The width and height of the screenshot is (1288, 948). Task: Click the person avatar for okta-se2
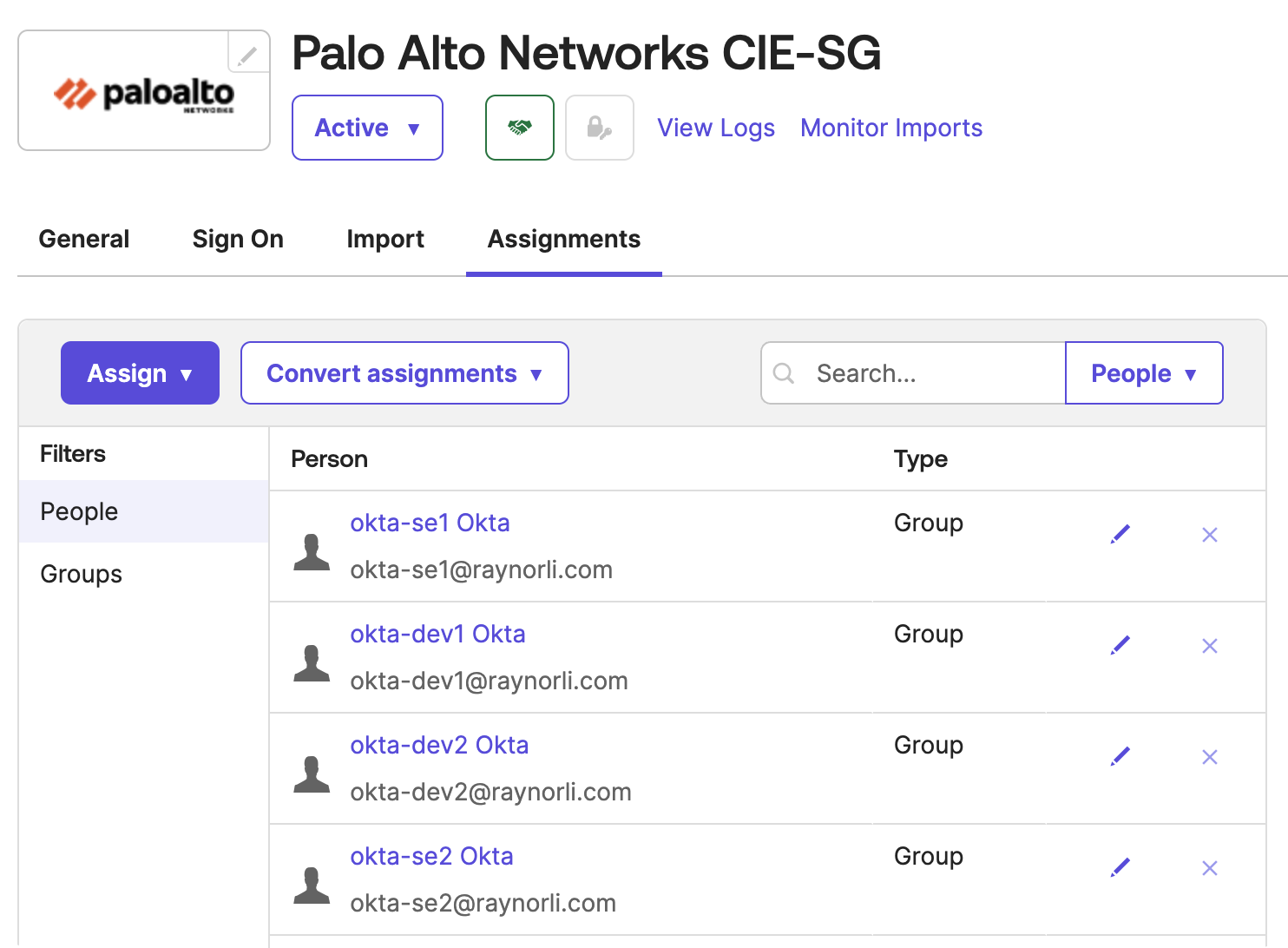(312, 885)
